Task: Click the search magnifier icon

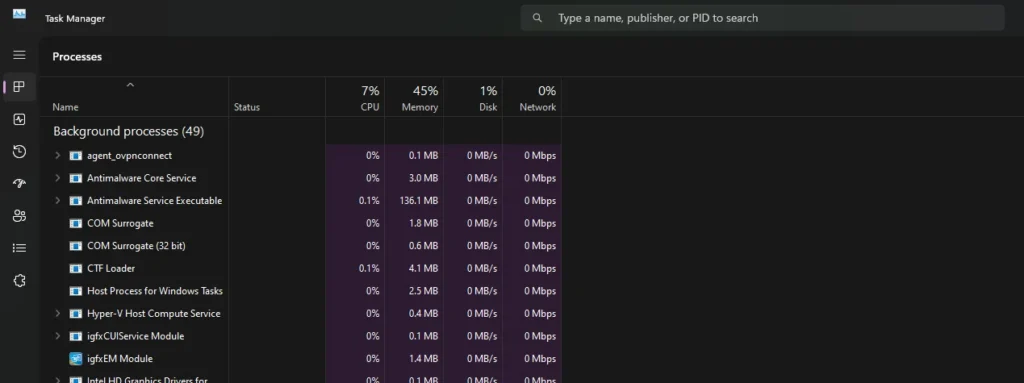Action: (537, 18)
